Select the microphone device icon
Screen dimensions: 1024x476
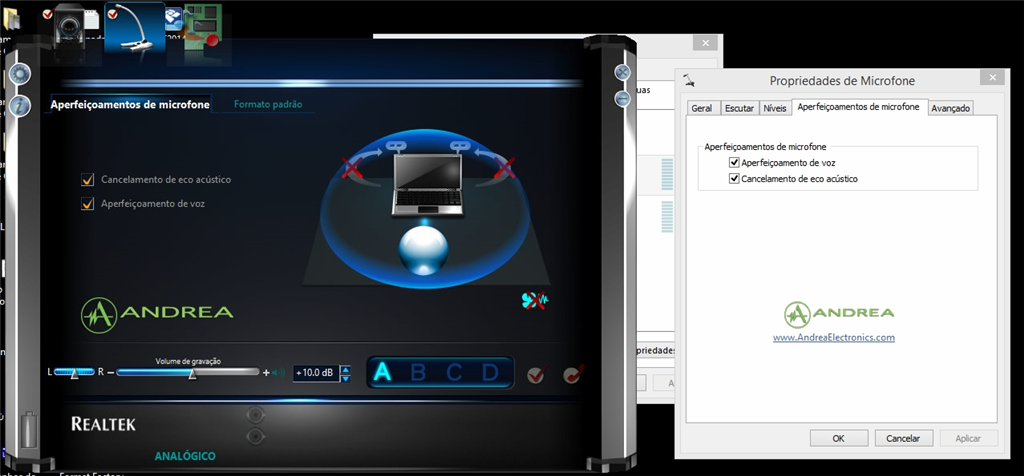coord(134,28)
